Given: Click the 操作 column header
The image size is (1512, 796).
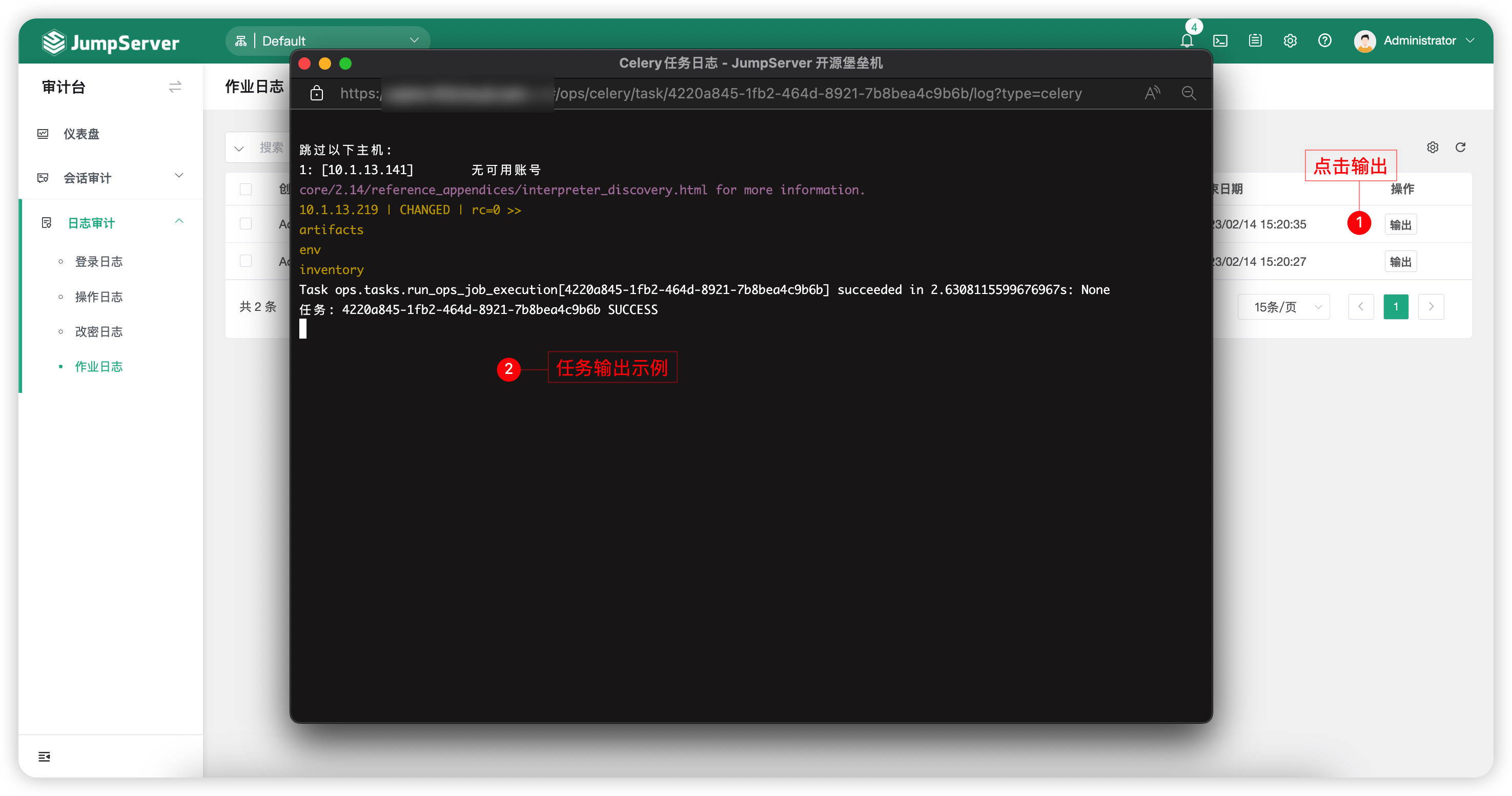Looking at the screenshot, I should pos(1402,189).
